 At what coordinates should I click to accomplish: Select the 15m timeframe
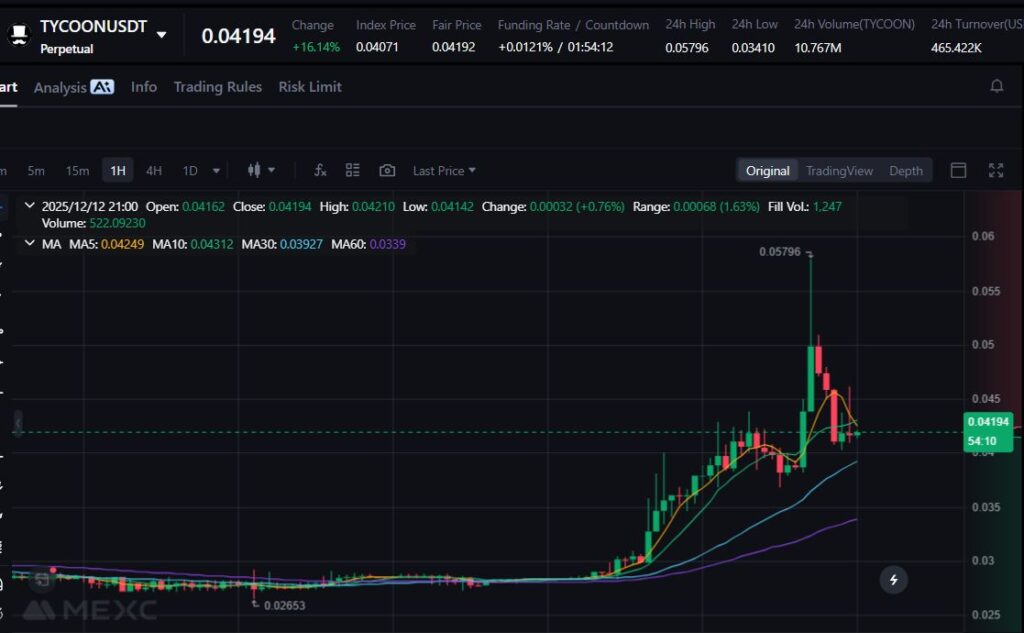click(x=77, y=171)
